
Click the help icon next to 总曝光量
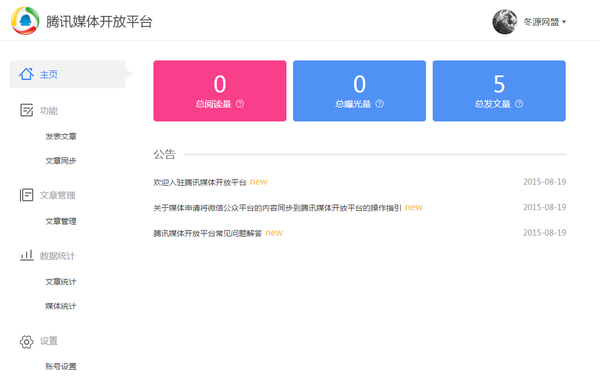[x=379, y=104]
